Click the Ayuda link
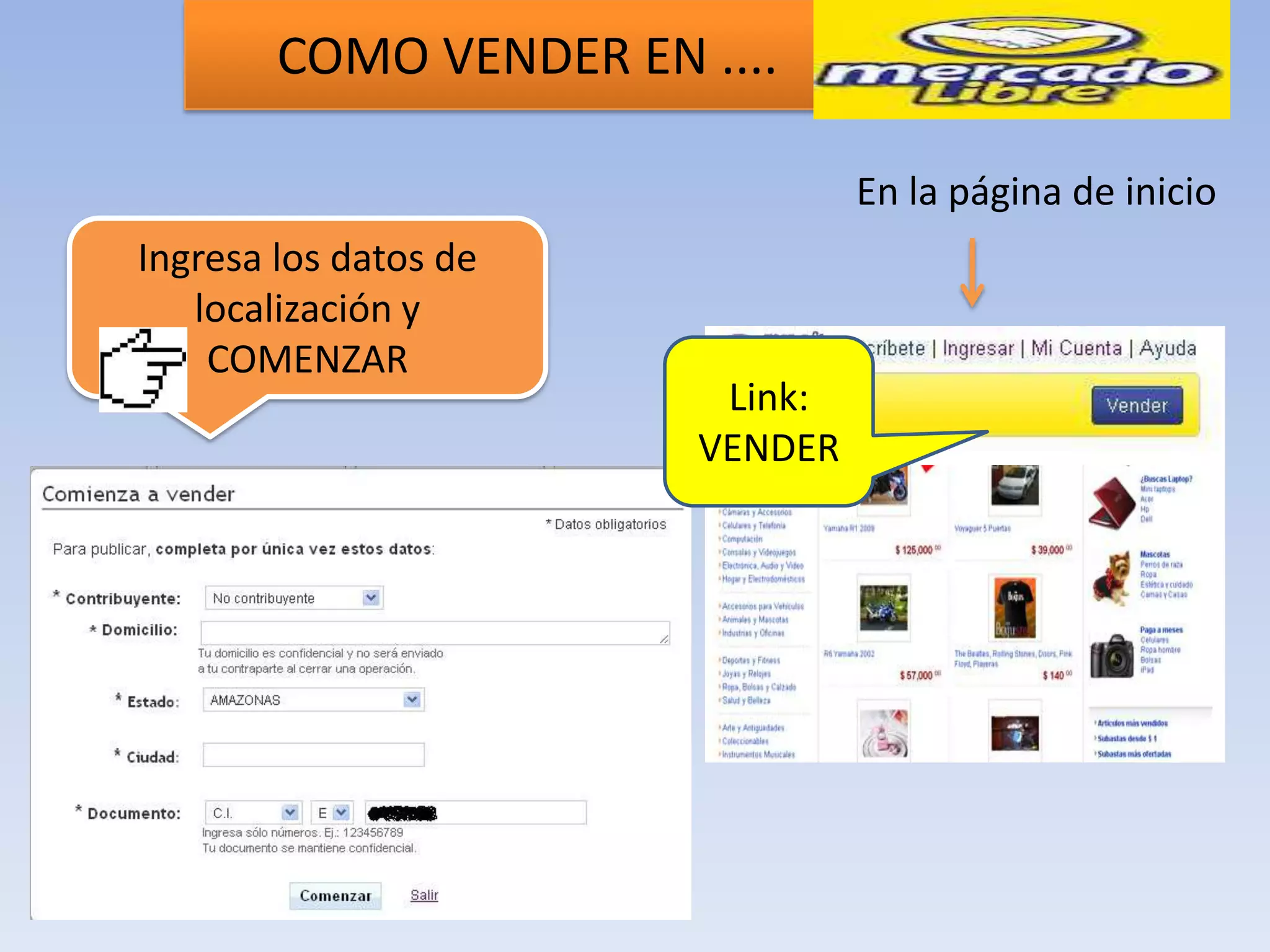The width and height of the screenshot is (1270, 952). coord(1168,348)
